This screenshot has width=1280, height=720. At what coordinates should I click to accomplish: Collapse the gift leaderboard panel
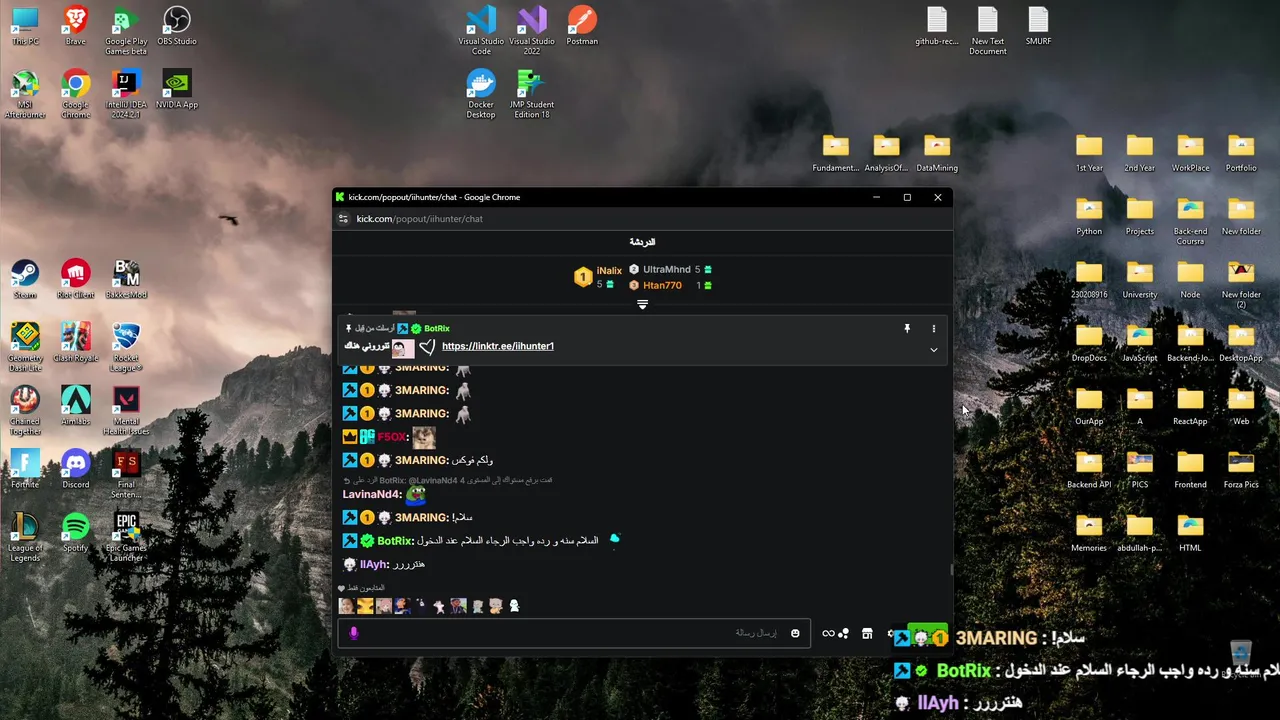(642, 304)
